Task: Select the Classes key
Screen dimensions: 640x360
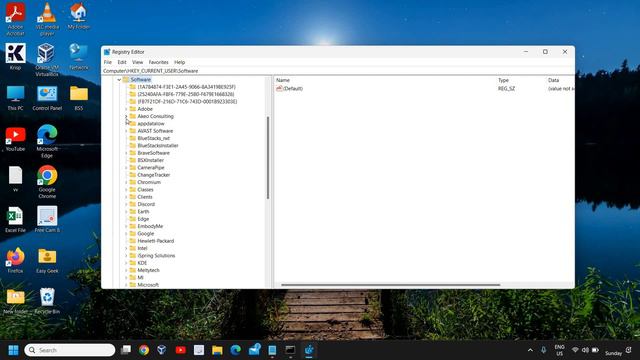Action: 145,190
